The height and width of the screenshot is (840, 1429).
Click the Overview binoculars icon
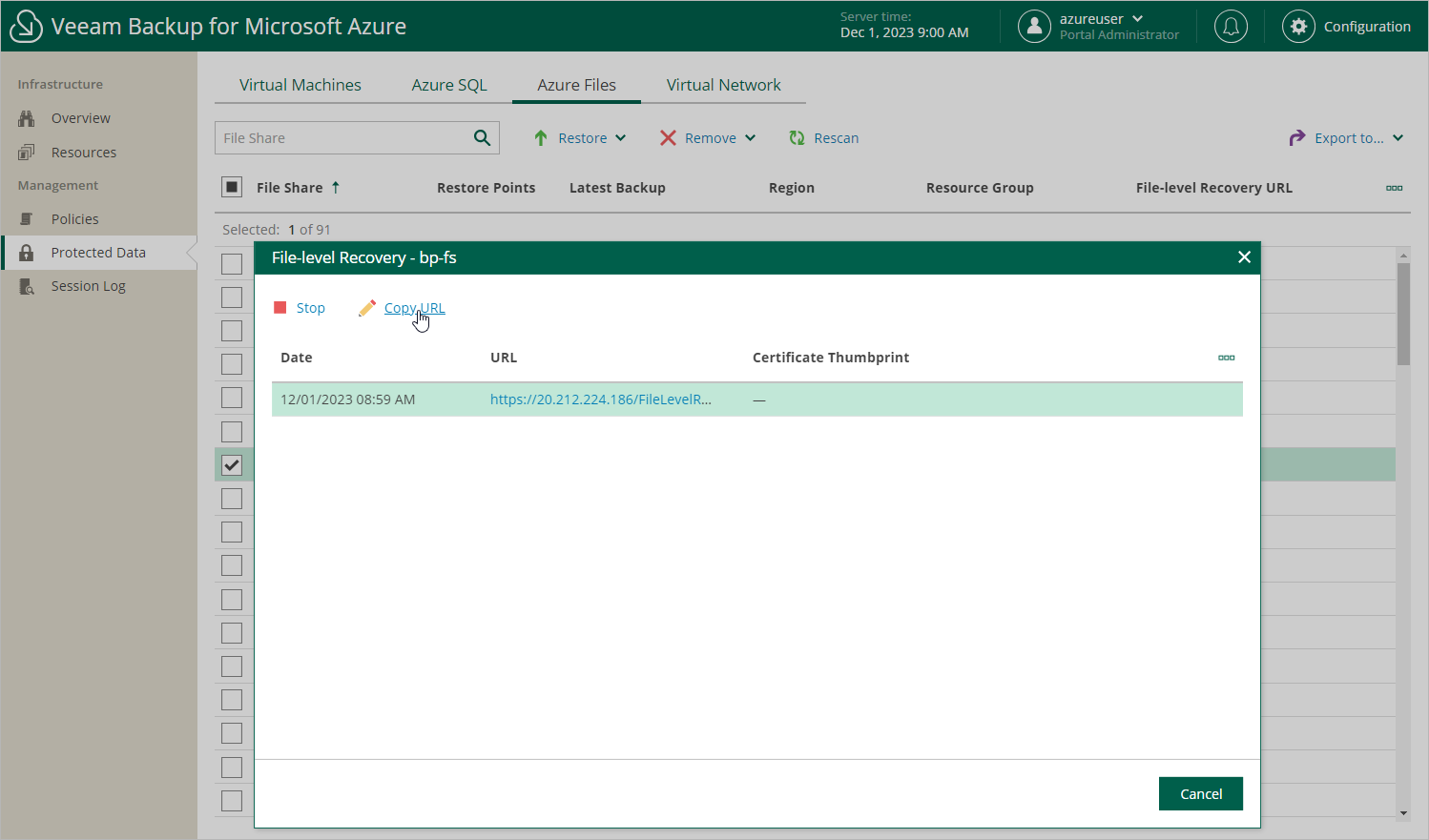click(x=27, y=118)
